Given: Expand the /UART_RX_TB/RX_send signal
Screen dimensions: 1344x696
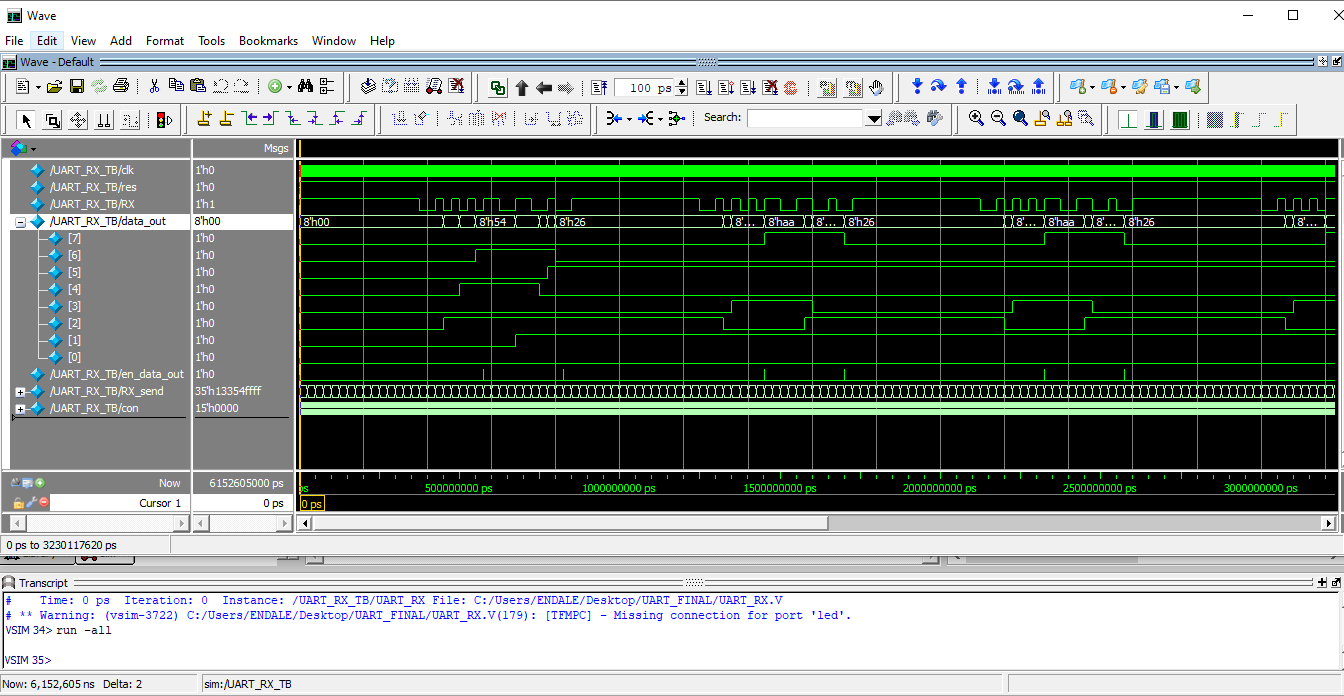Looking at the screenshot, I should click(20, 392).
